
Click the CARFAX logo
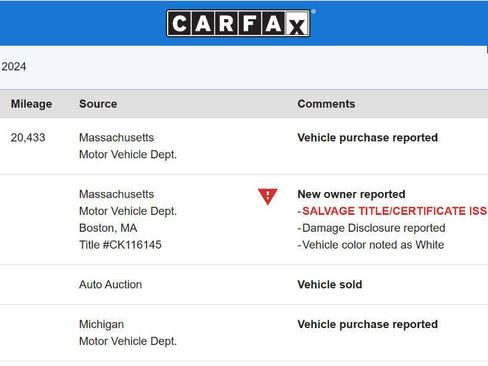point(238,23)
